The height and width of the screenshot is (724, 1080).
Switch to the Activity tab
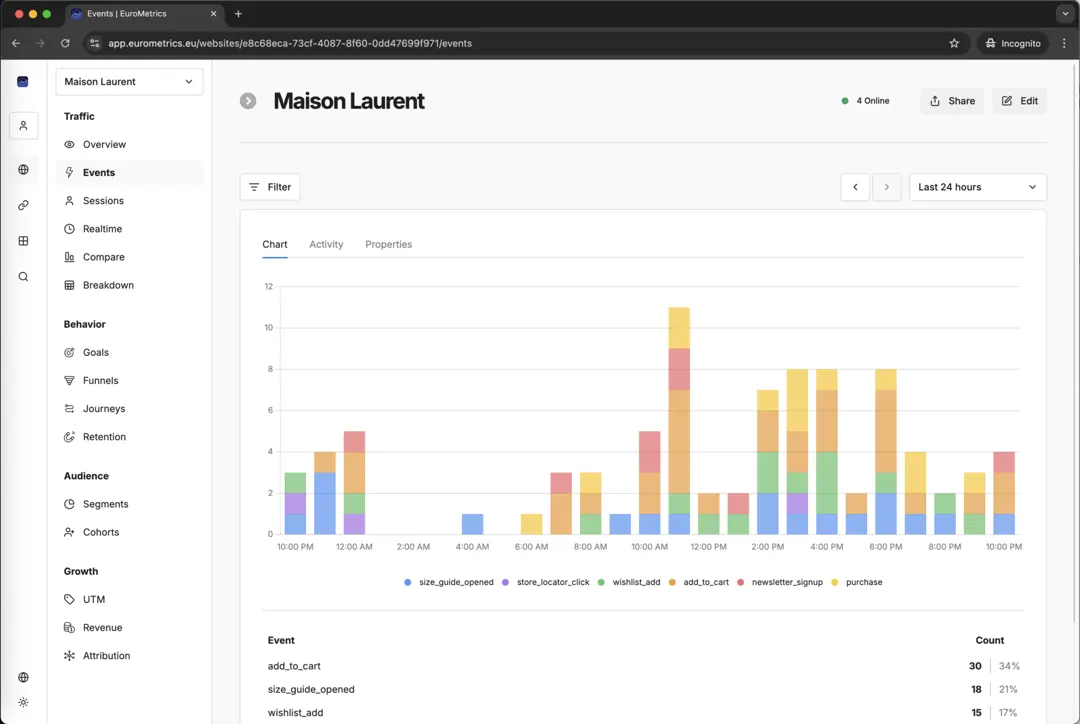click(326, 245)
